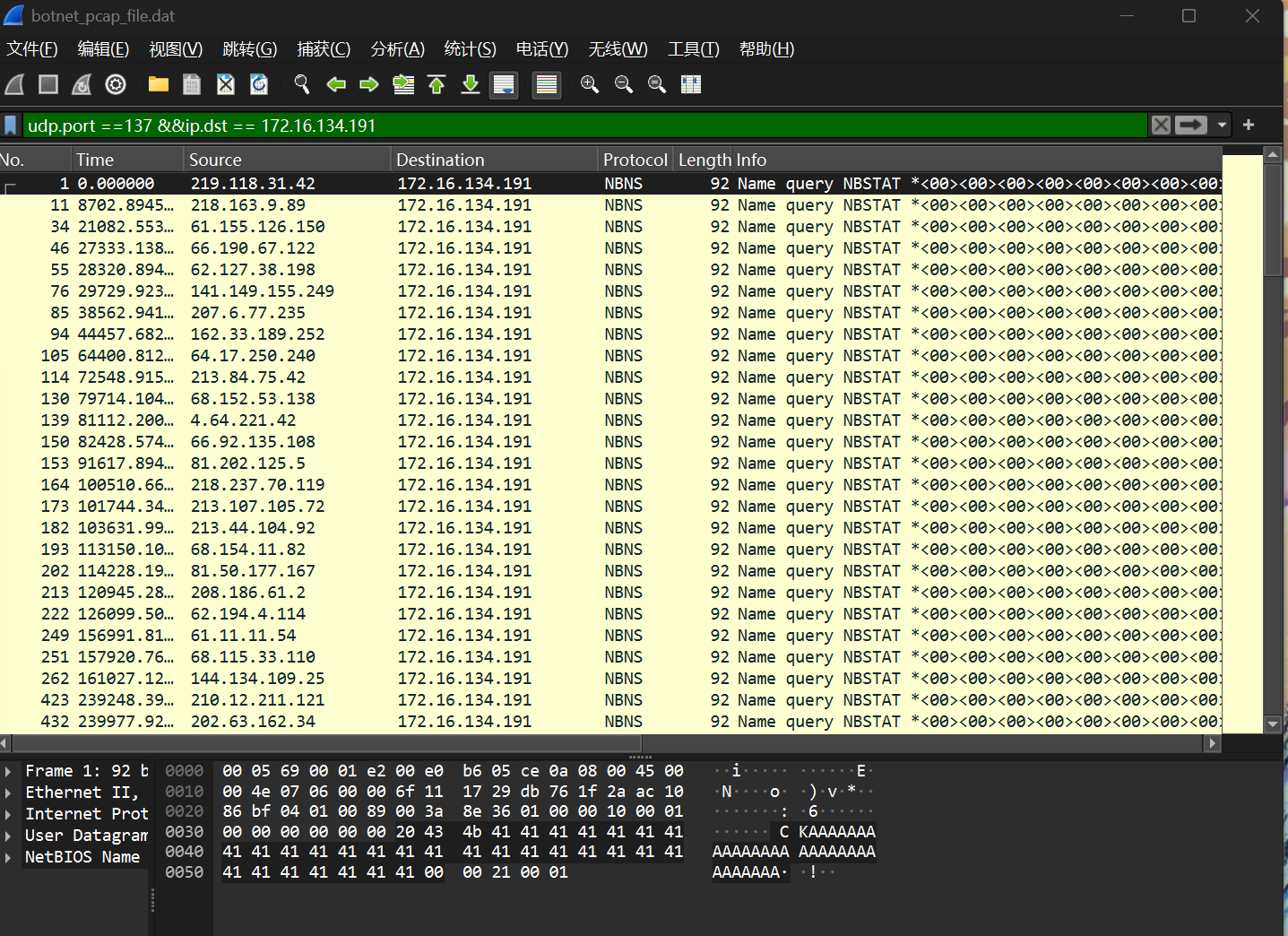This screenshot has width=1288, height=936.
Task: Clear the display filter
Action: click(x=1161, y=126)
